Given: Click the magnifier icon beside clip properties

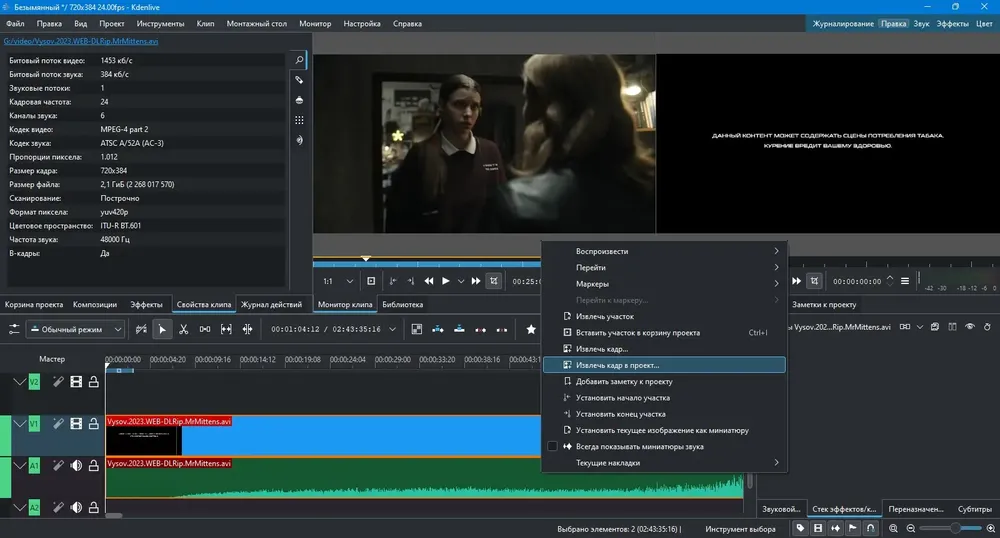Looking at the screenshot, I should pos(299,60).
